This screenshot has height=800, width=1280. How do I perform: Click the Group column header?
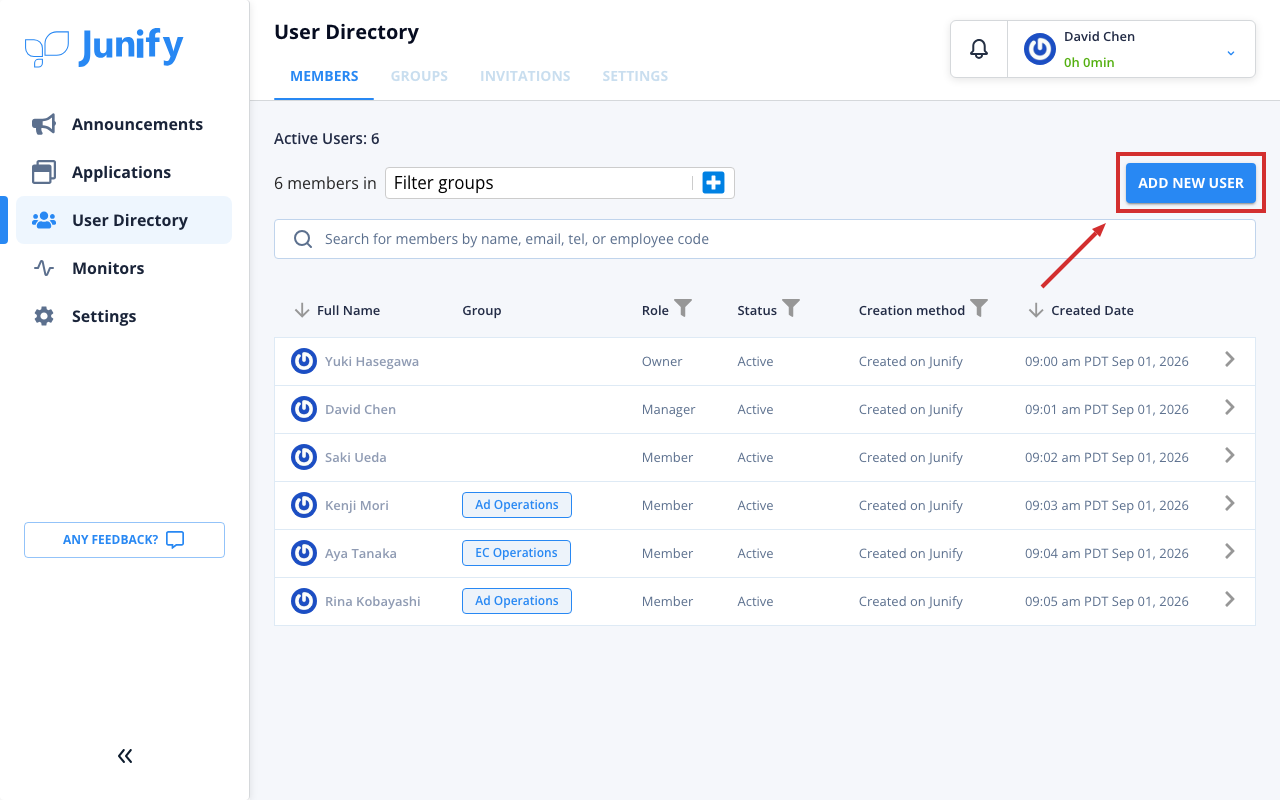482,310
